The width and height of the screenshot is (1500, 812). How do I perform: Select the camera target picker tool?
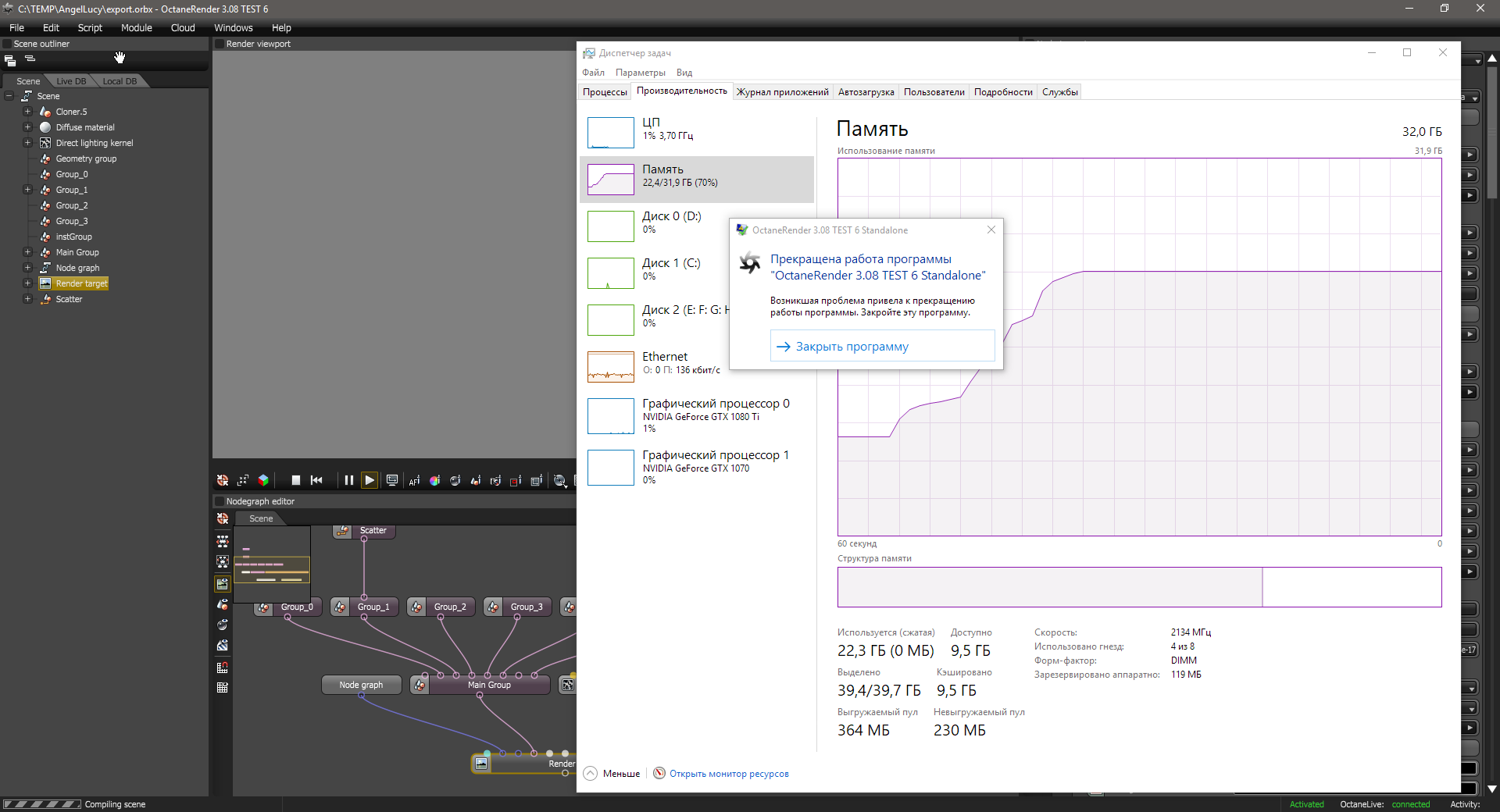pos(495,480)
